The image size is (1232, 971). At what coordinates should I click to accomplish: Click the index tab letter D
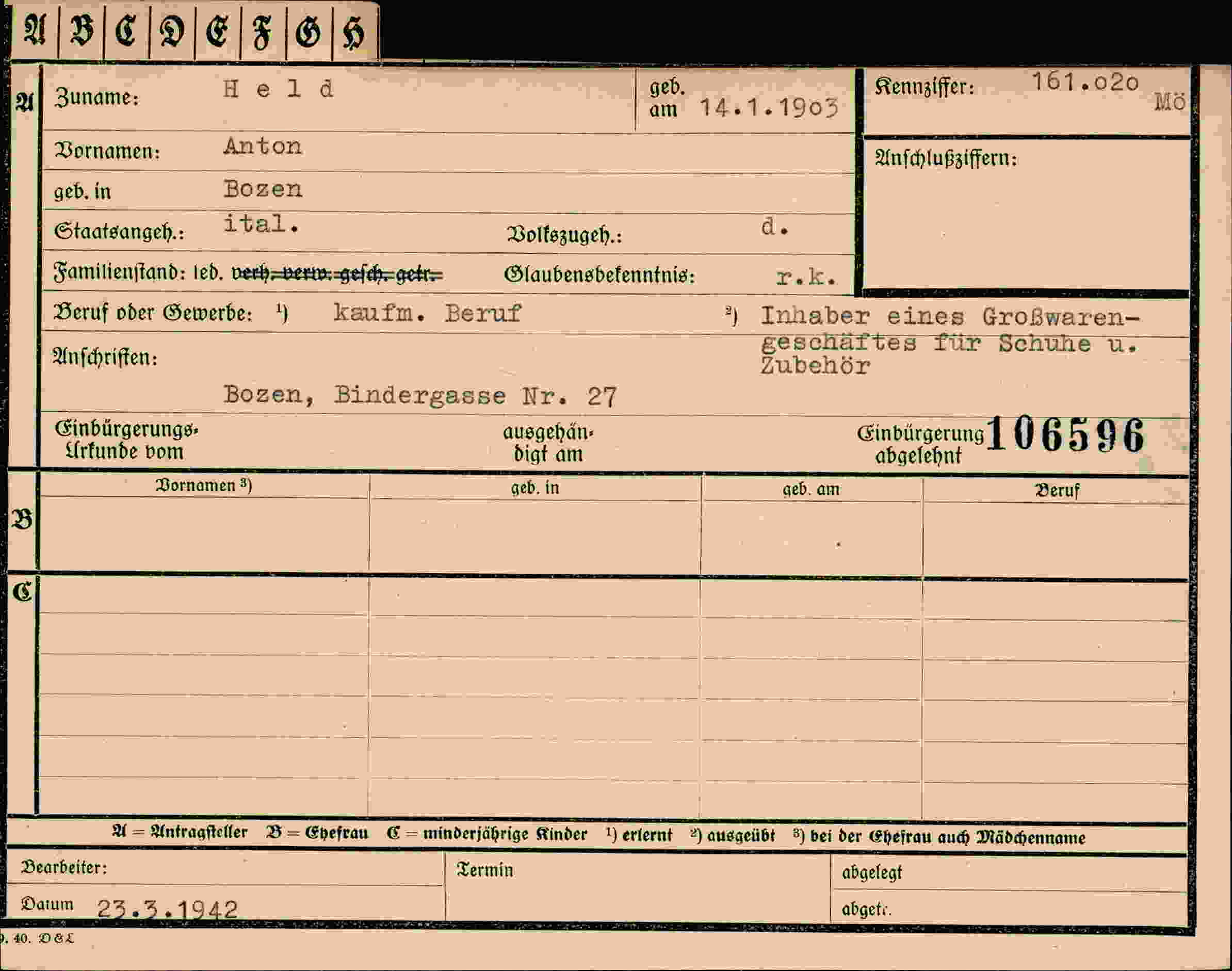[x=172, y=32]
